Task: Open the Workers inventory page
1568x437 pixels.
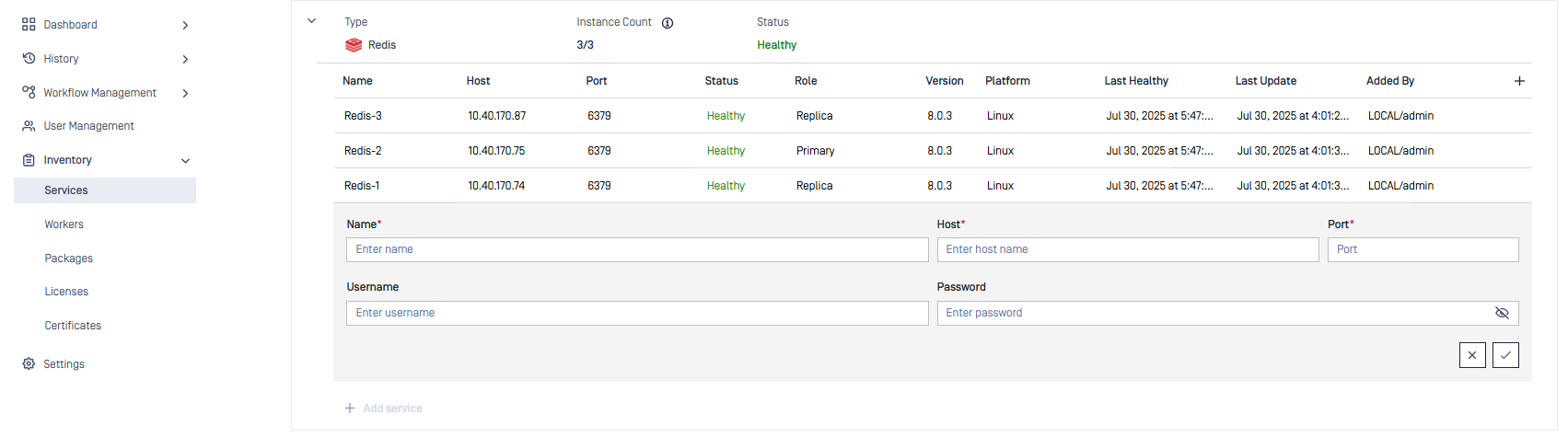Action: [64, 224]
